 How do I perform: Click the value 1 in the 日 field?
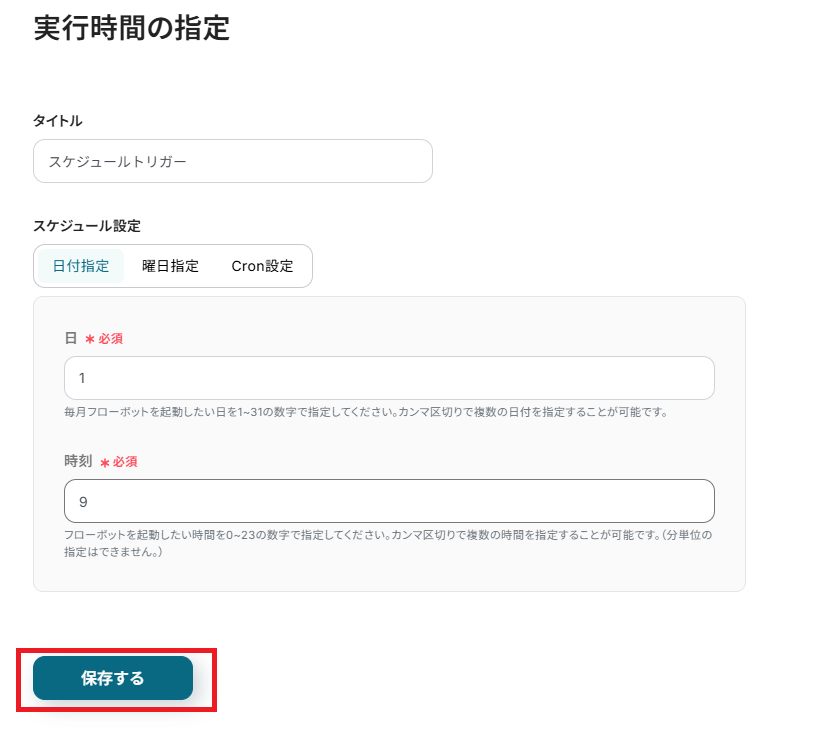pos(82,378)
